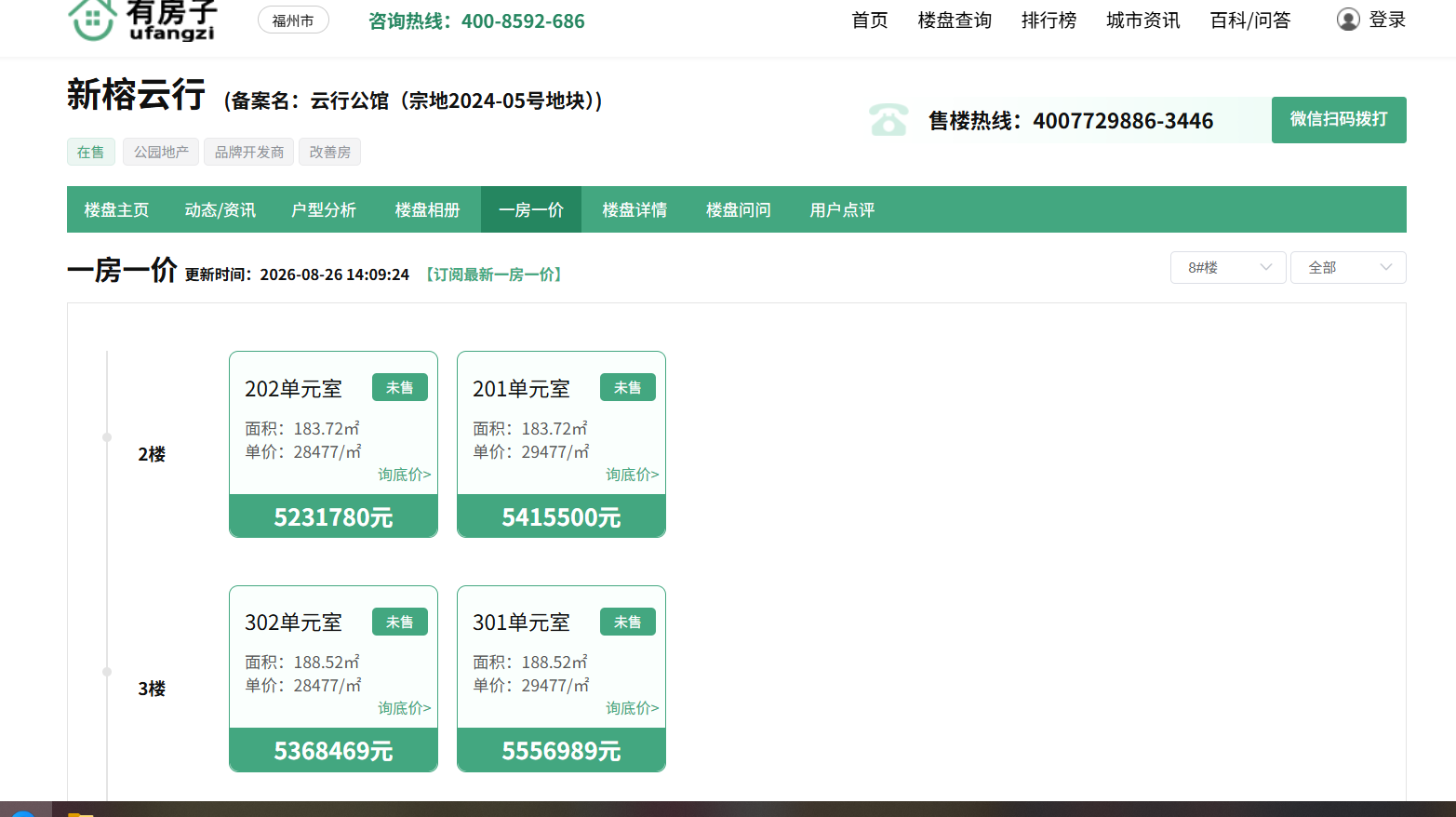Open 排行榜 in top navigation

tap(1049, 20)
